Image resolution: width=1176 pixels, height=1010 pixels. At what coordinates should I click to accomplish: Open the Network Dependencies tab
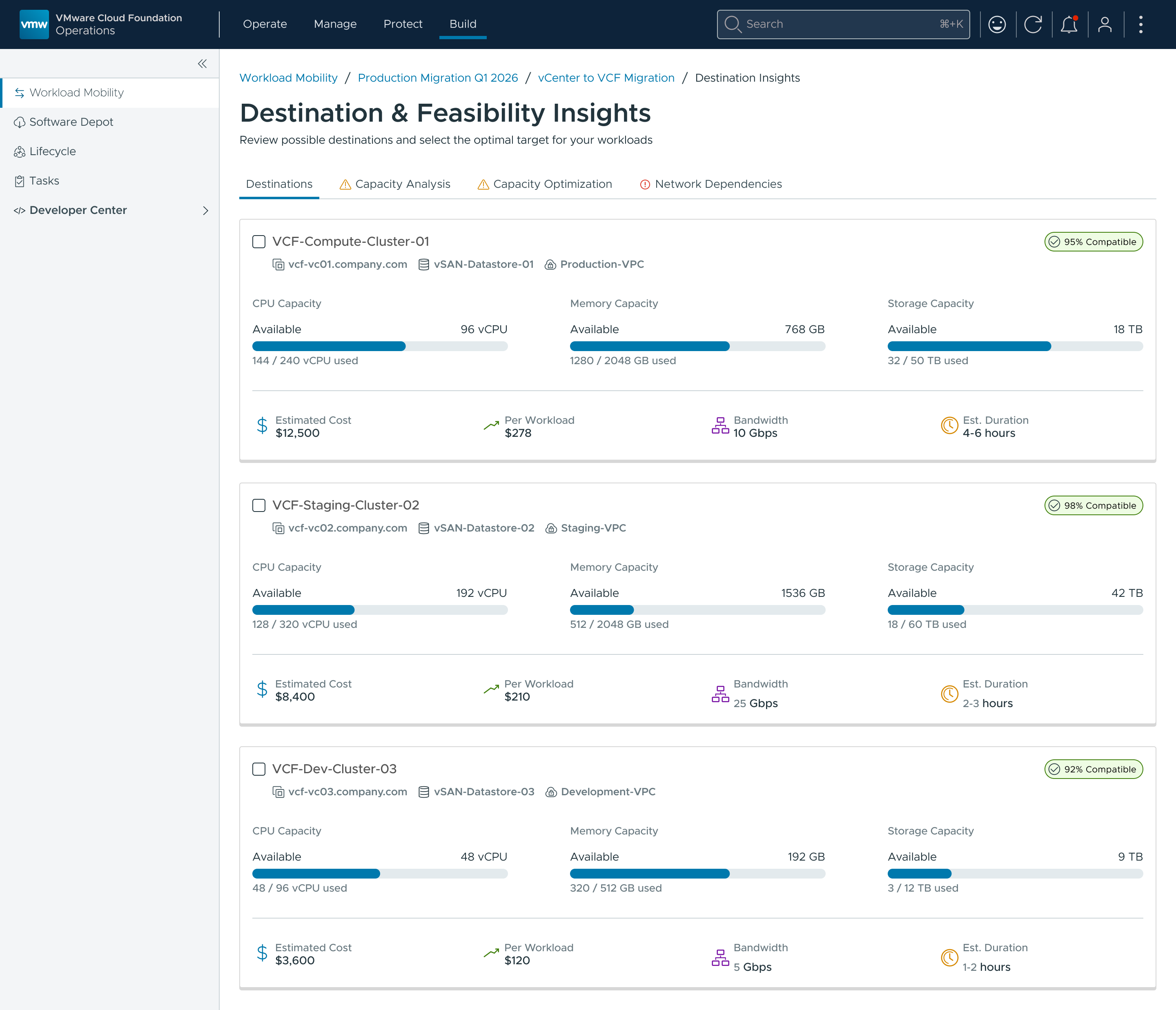tap(710, 184)
